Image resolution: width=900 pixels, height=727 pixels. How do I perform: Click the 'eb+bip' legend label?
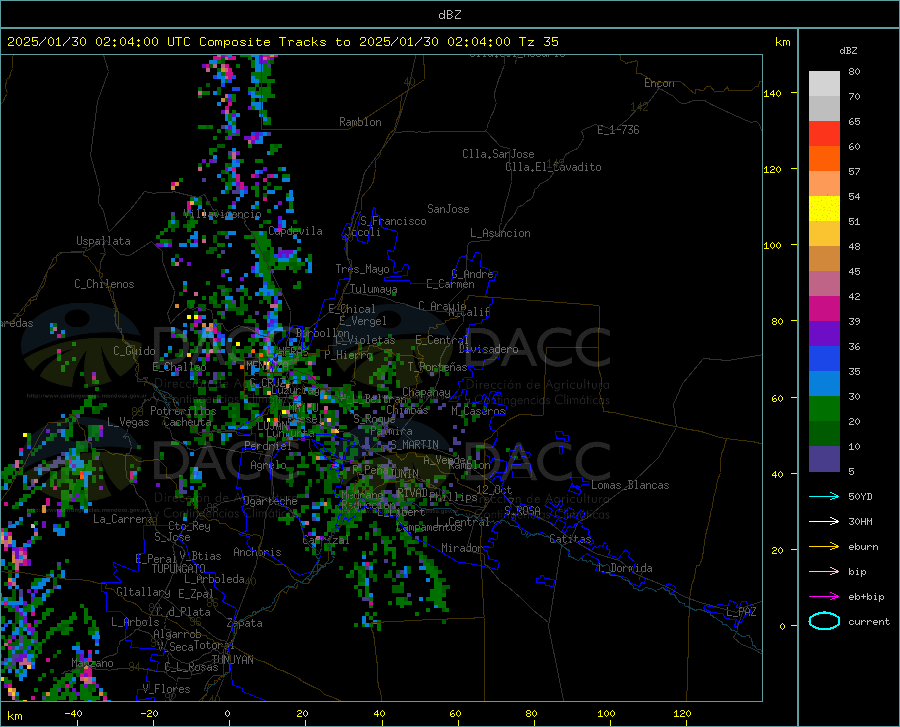(866, 596)
